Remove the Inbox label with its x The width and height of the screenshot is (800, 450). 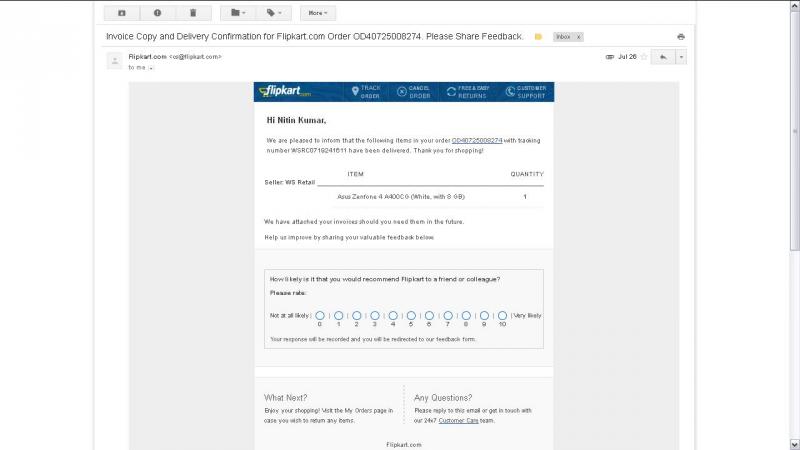pyautogui.click(x=579, y=37)
